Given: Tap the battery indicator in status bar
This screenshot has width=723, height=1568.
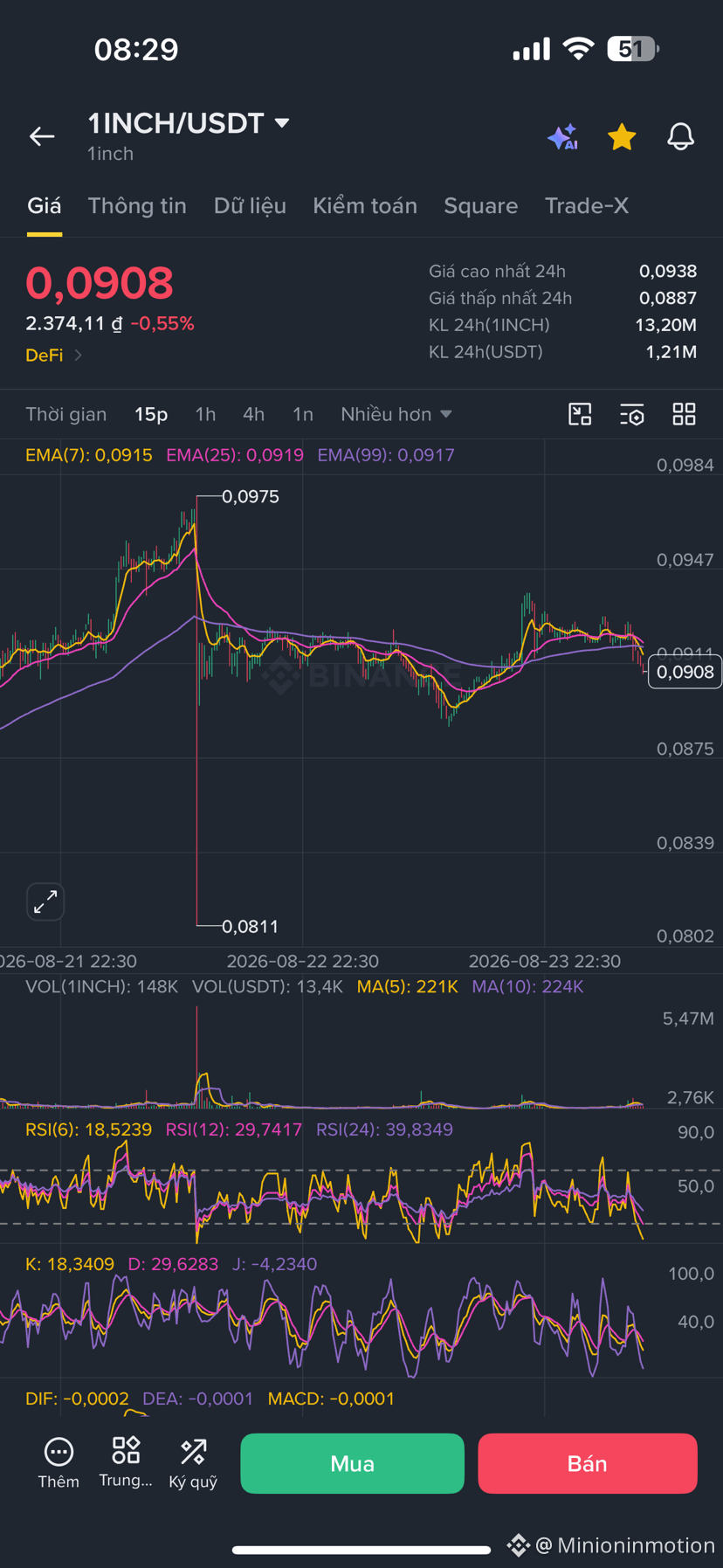Looking at the screenshot, I should 633,49.
